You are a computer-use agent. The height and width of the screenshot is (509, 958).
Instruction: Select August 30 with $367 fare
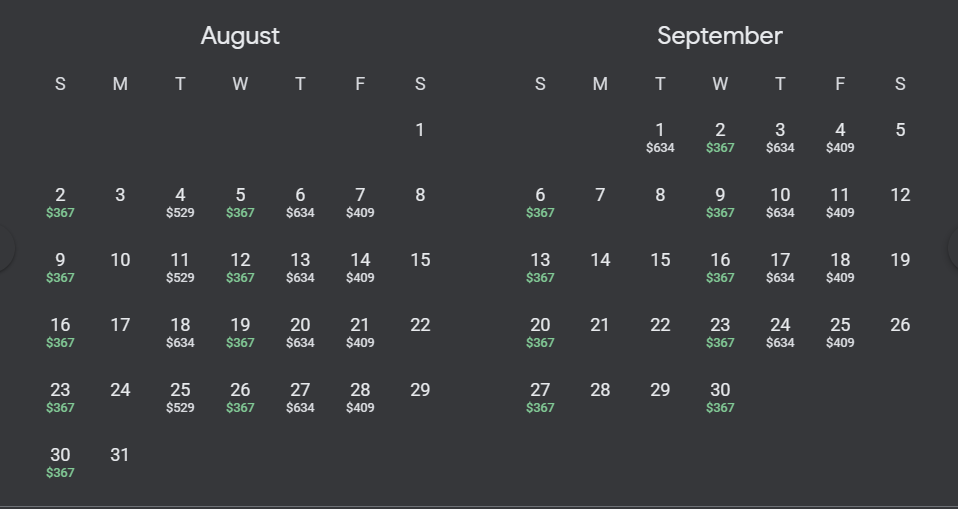(x=60, y=461)
